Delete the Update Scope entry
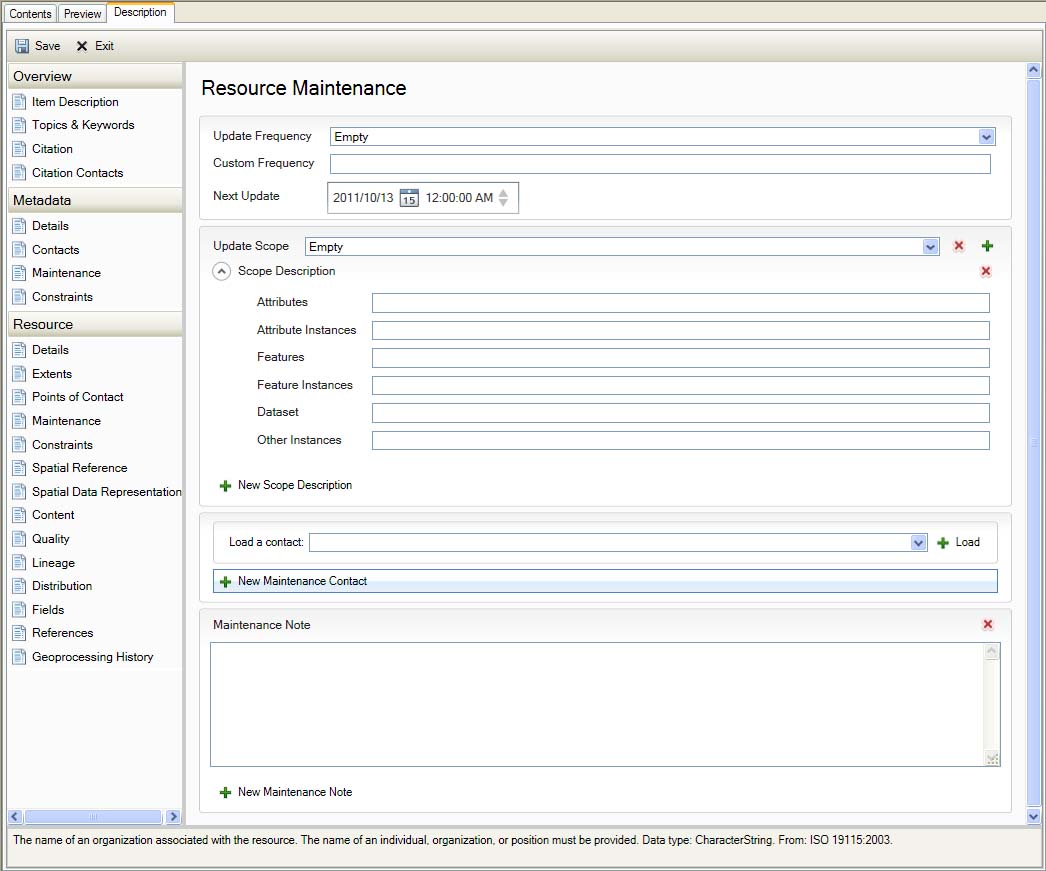Viewport: 1046px width, 871px height. coord(959,246)
